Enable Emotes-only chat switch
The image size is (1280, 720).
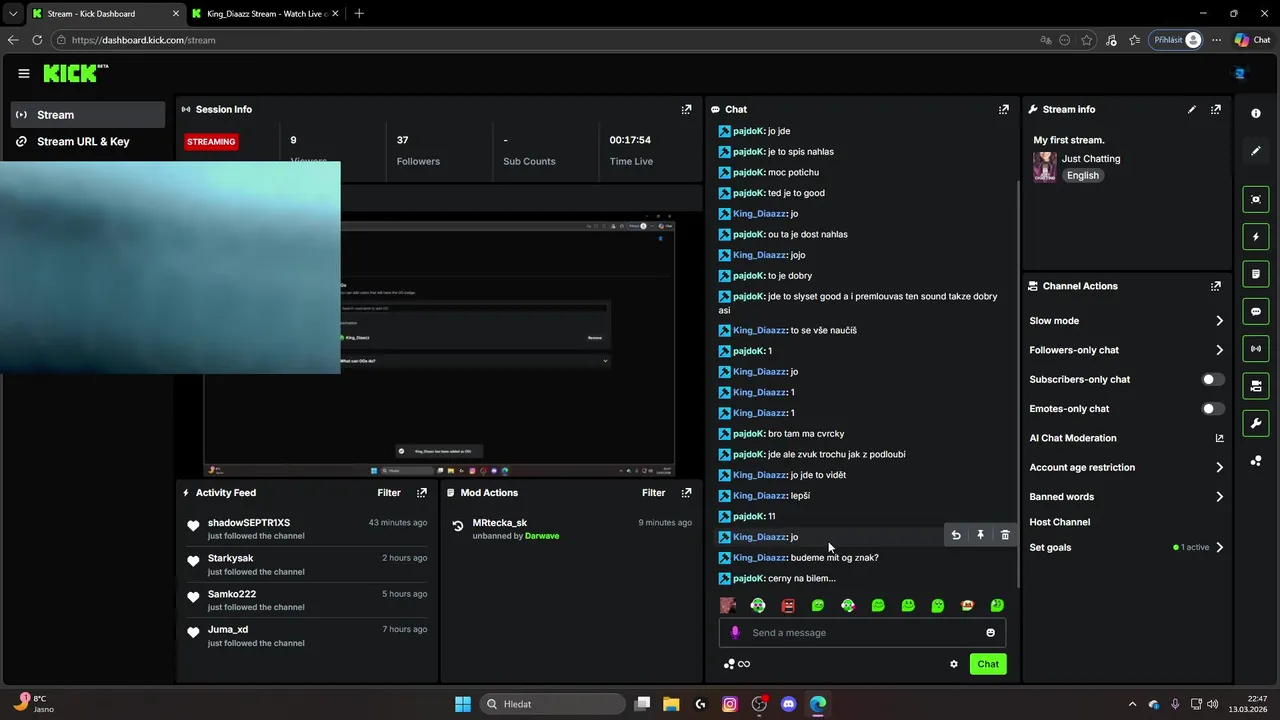pyautogui.click(x=1212, y=408)
